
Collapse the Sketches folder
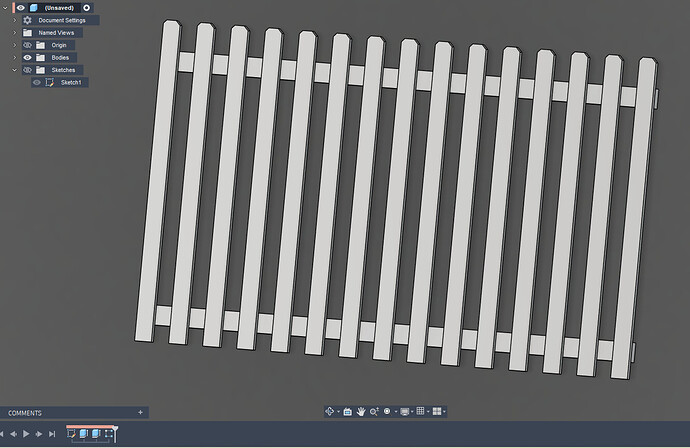pyautogui.click(x=14, y=70)
